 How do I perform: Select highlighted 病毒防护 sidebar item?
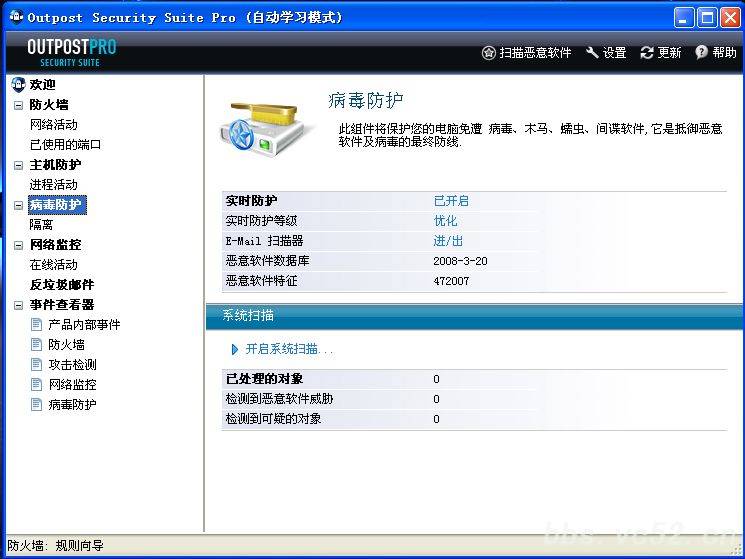tap(57, 205)
